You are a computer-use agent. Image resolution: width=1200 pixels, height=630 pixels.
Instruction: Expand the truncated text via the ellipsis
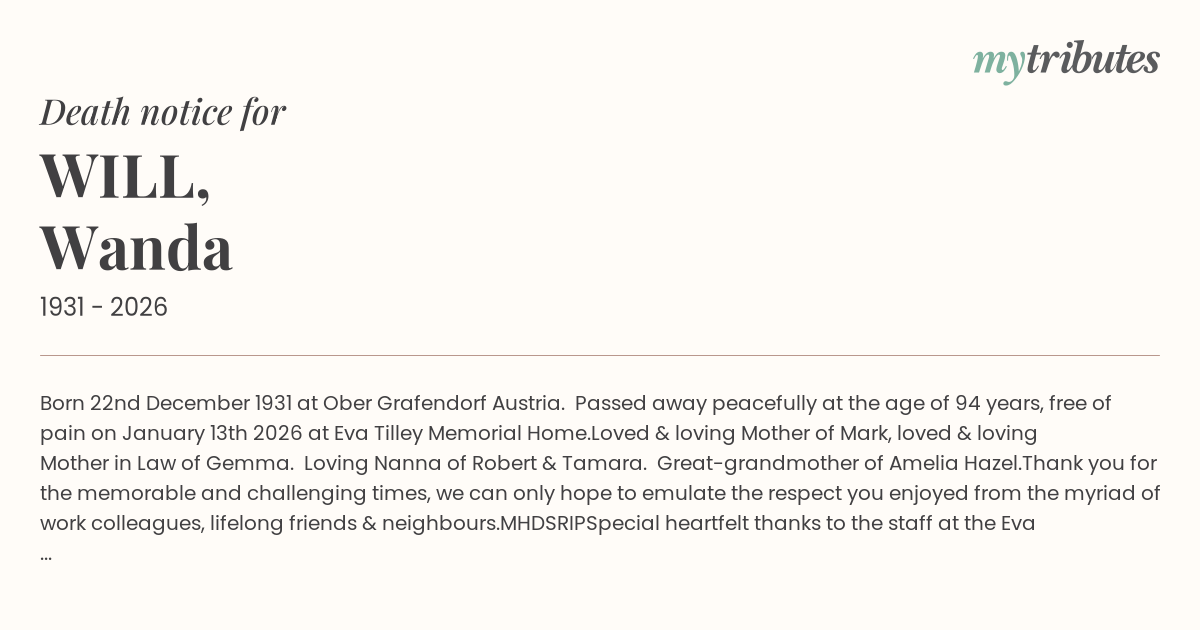[46, 553]
